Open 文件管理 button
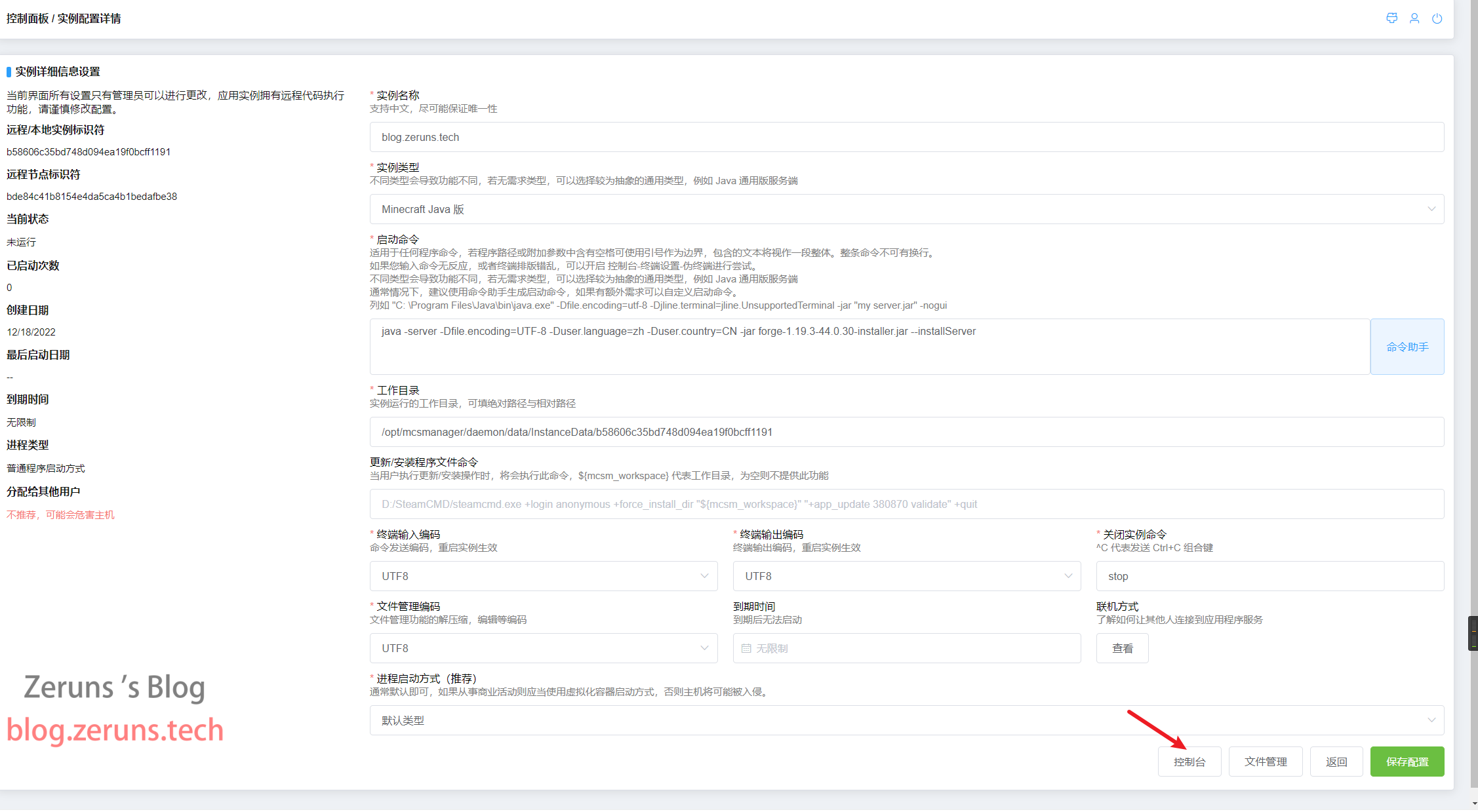Screen dimensions: 1478x812 1265,762
